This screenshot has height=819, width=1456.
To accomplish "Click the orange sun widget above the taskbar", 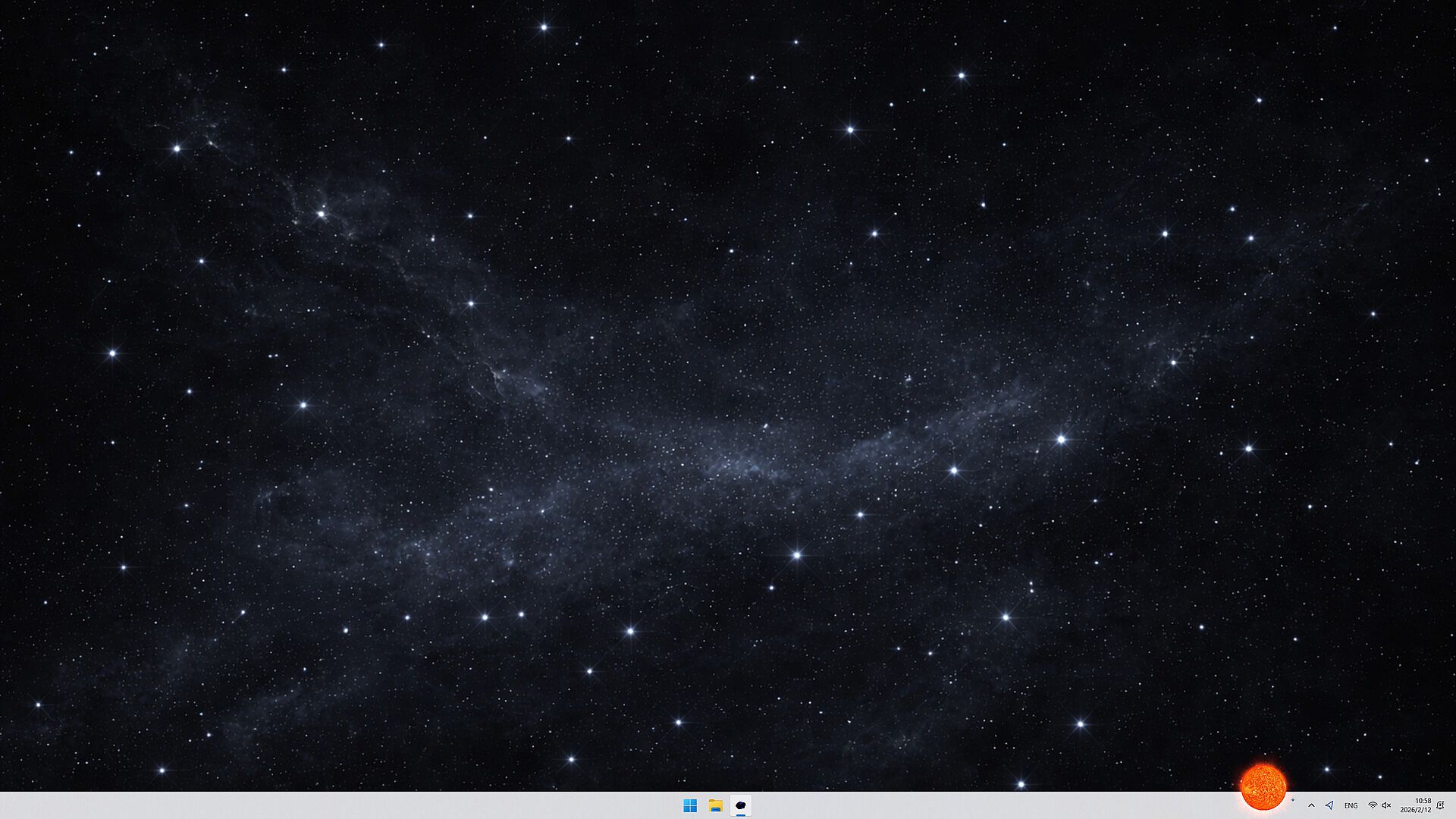I will pyautogui.click(x=1263, y=786).
